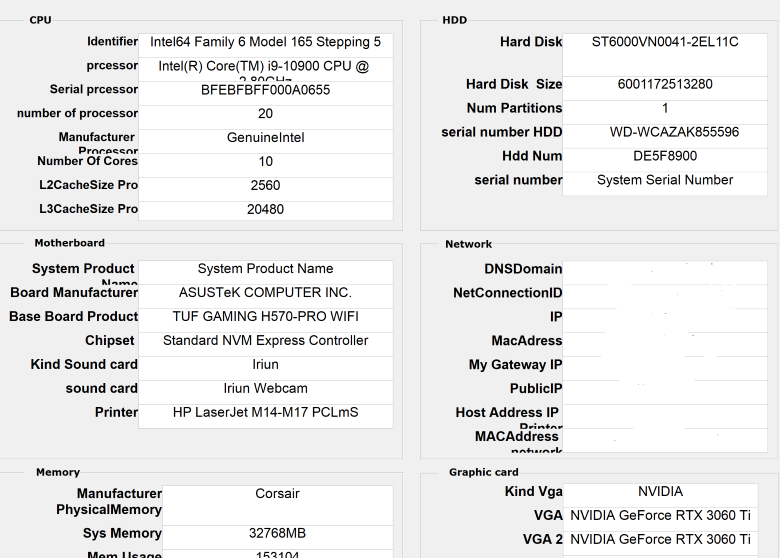Click the Hard Disk Size label

tap(514, 84)
